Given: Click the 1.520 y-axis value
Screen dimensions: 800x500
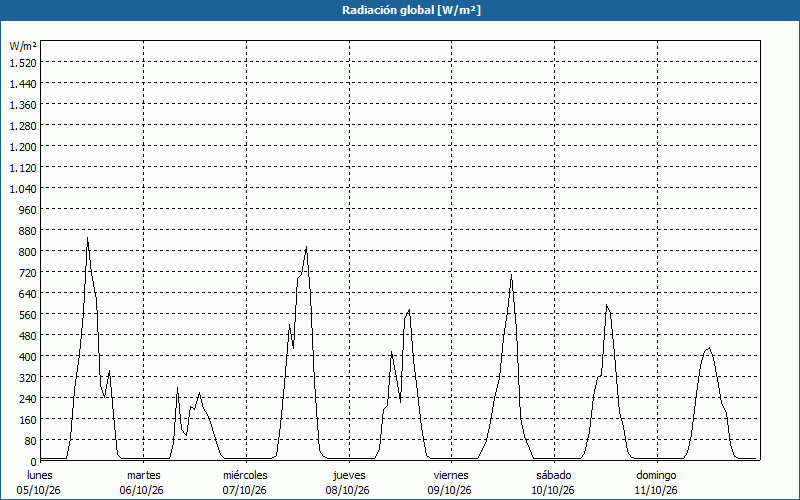Looking at the screenshot, I should click(23, 63).
